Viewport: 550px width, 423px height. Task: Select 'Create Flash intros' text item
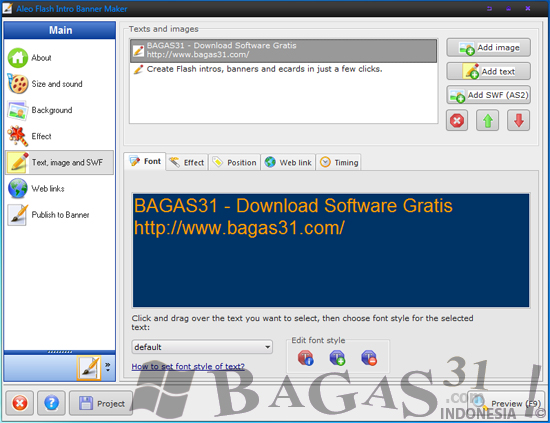[x=283, y=69]
